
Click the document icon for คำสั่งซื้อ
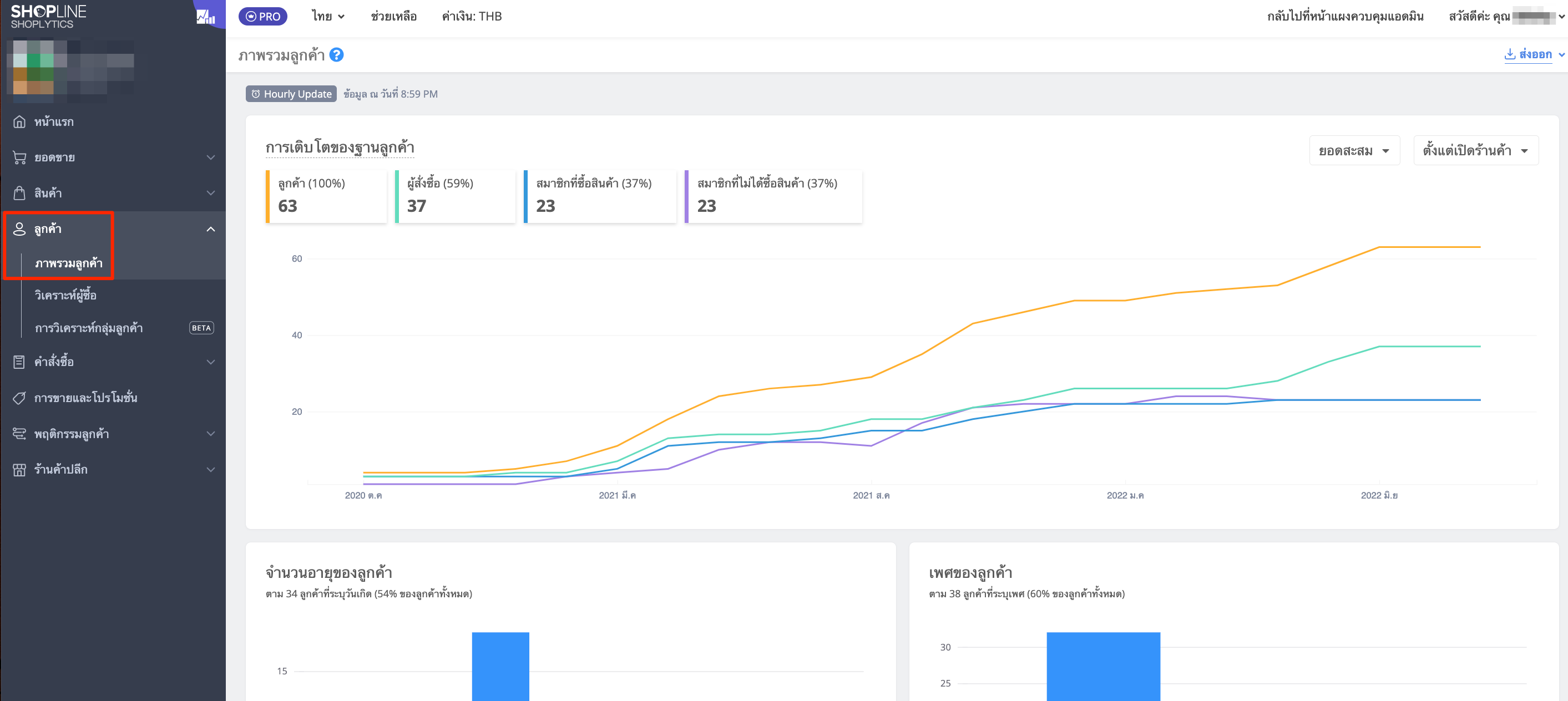(19, 362)
